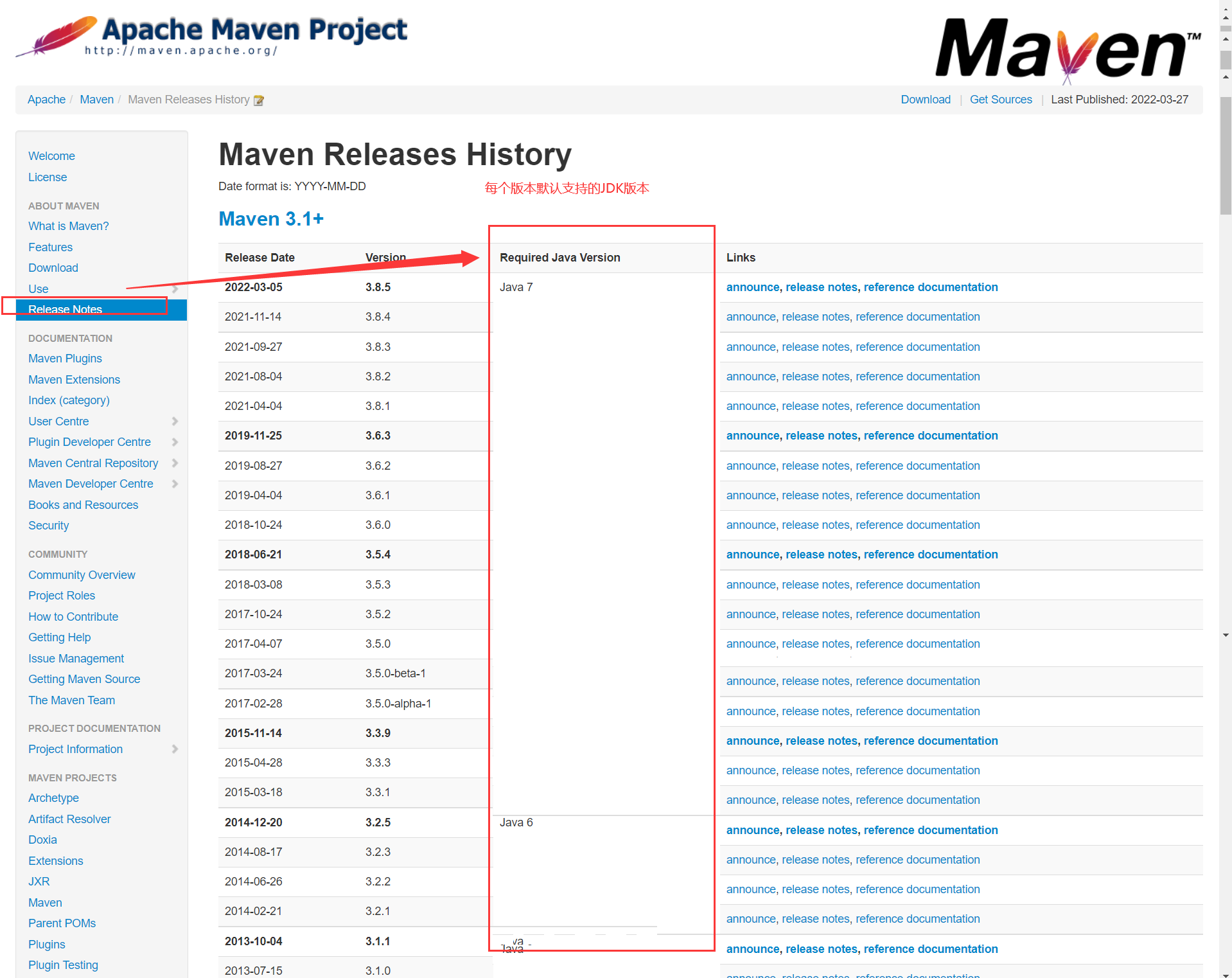
Task: Click the edit page icon in breadcrumb
Action: [x=259, y=100]
